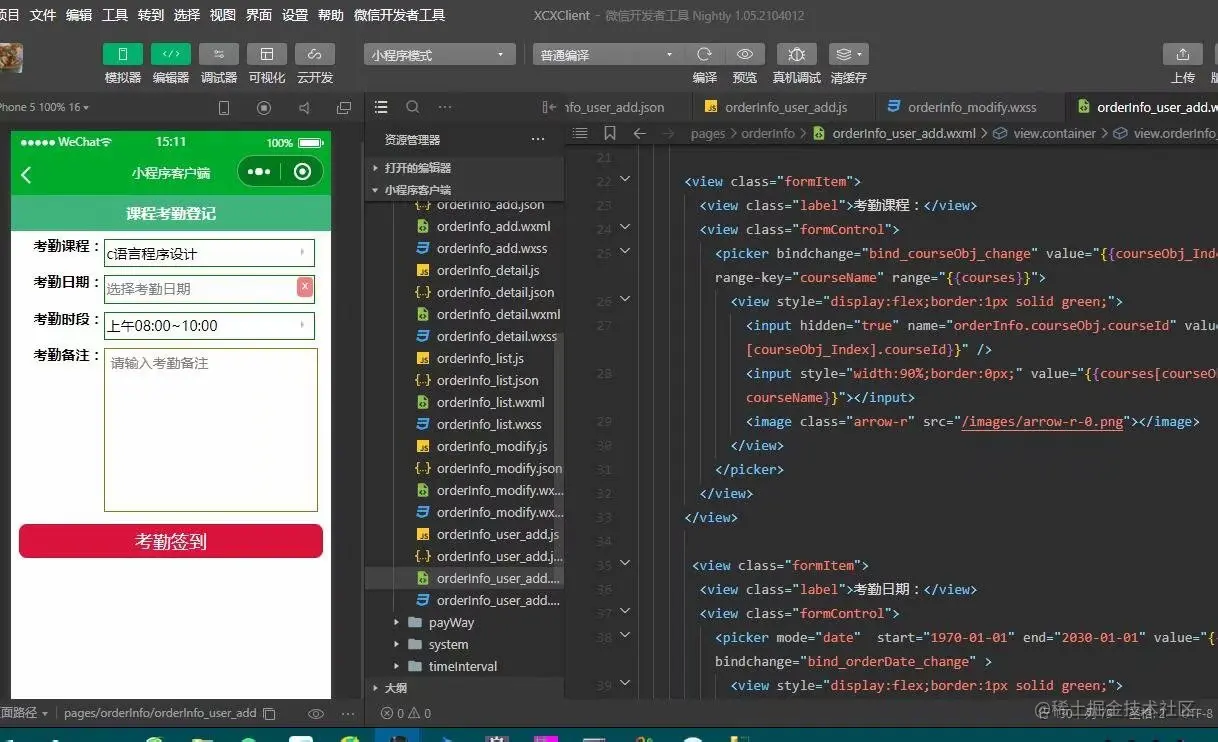Expand the payWay folder
Viewport: 1218px width, 742px height.
(x=465, y=622)
